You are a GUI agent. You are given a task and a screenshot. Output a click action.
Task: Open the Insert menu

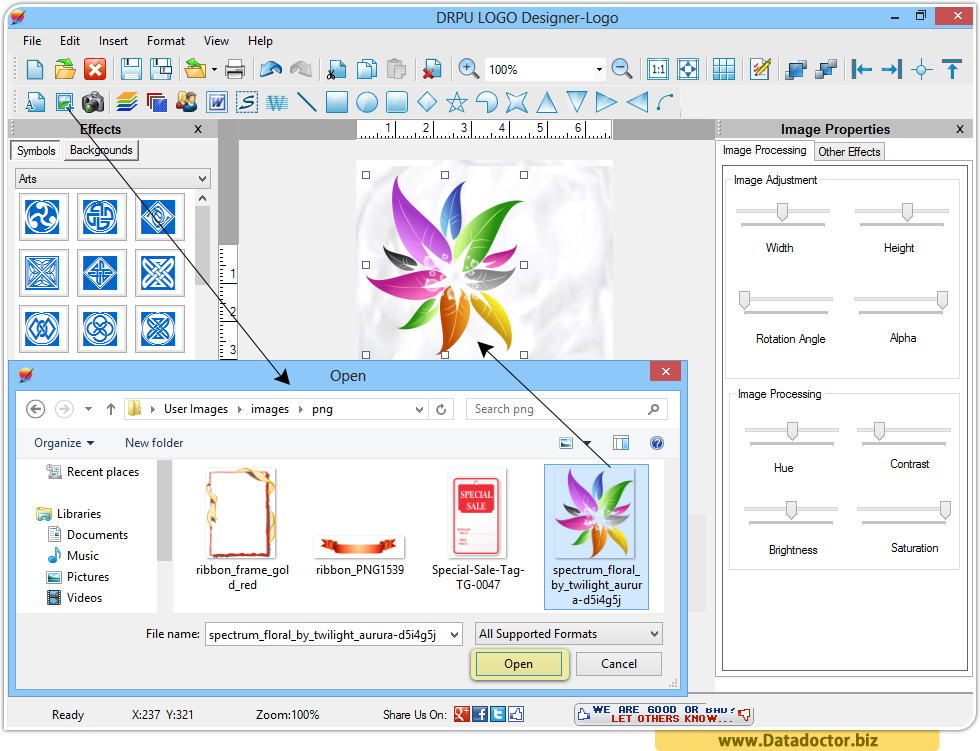113,41
